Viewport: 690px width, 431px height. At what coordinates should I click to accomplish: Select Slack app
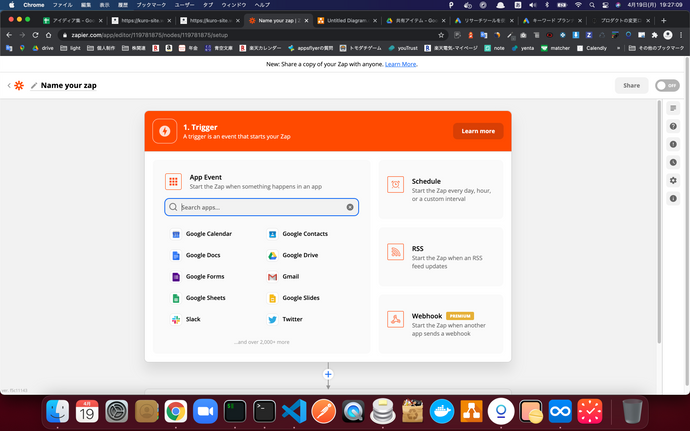(185, 319)
